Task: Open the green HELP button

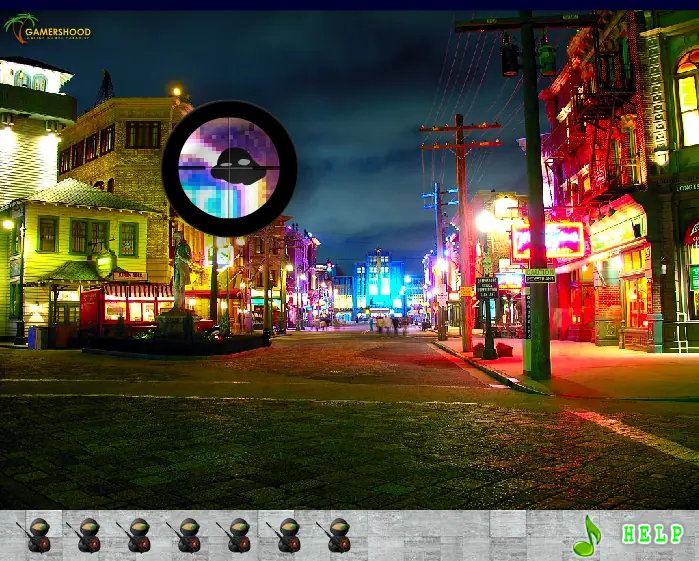Action: pos(652,534)
